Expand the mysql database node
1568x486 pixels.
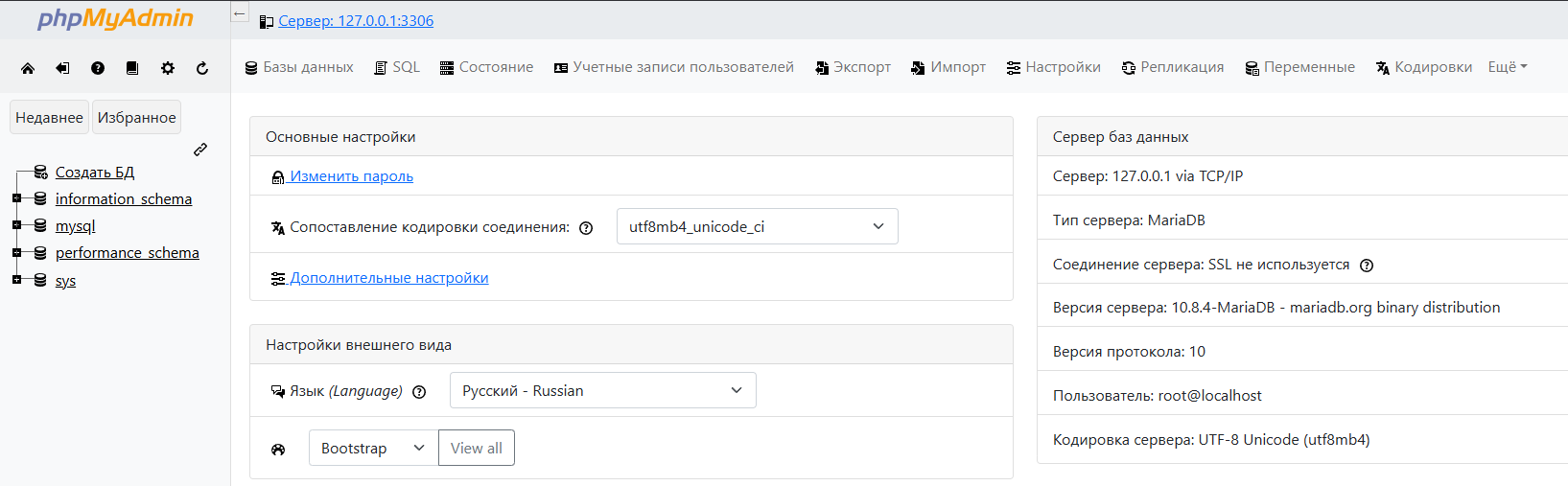pos(16,225)
